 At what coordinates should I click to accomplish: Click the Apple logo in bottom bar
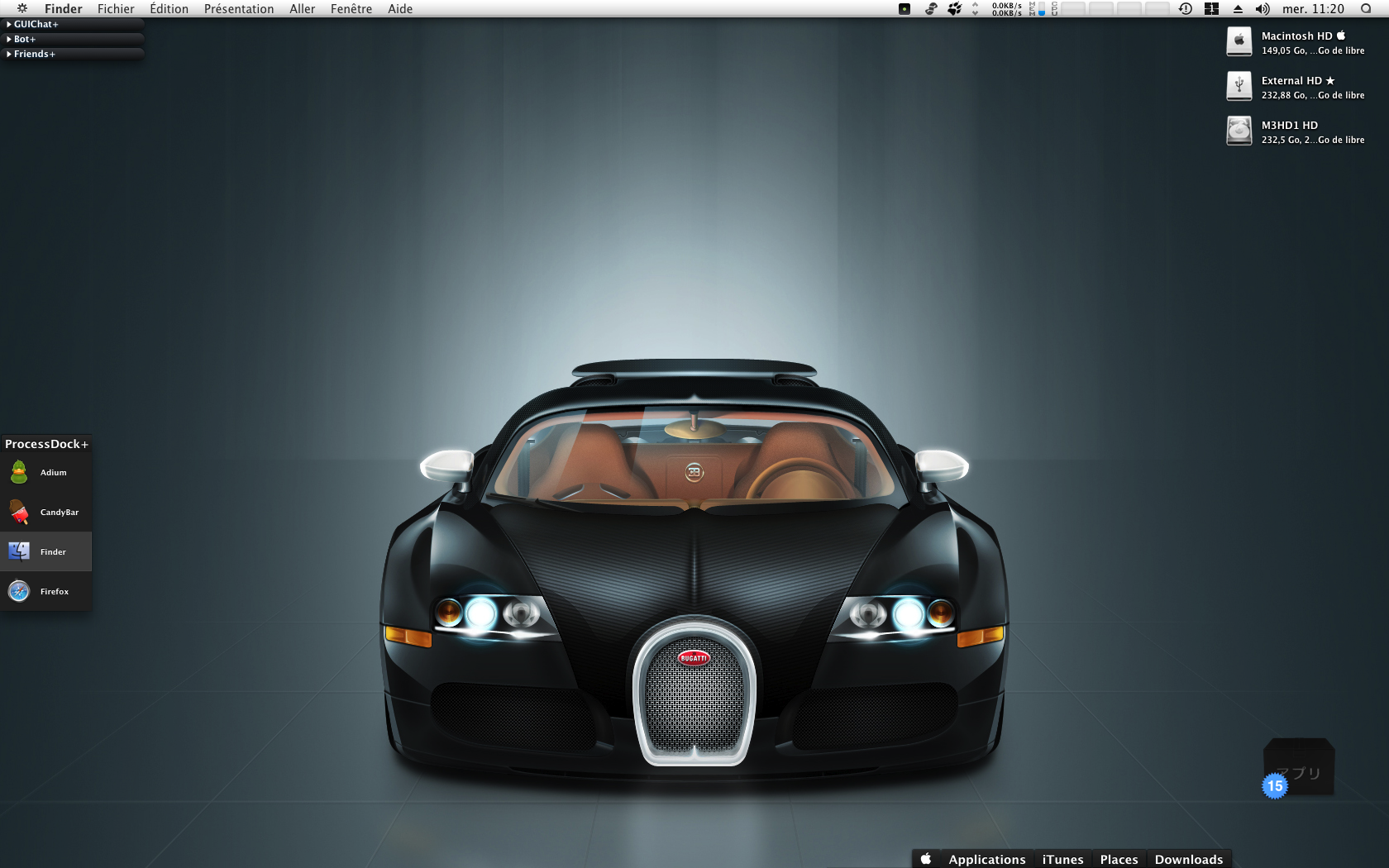pyautogui.click(x=926, y=859)
